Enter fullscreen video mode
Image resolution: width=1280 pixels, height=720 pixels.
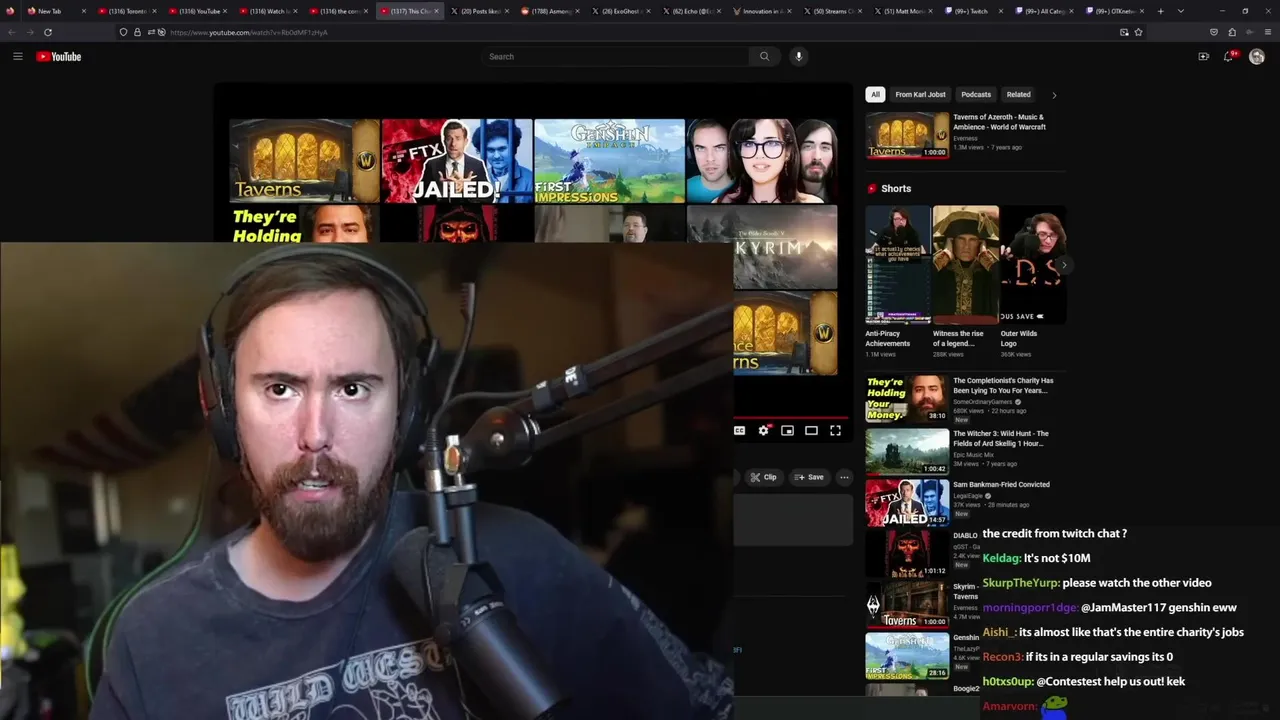pos(835,430)
